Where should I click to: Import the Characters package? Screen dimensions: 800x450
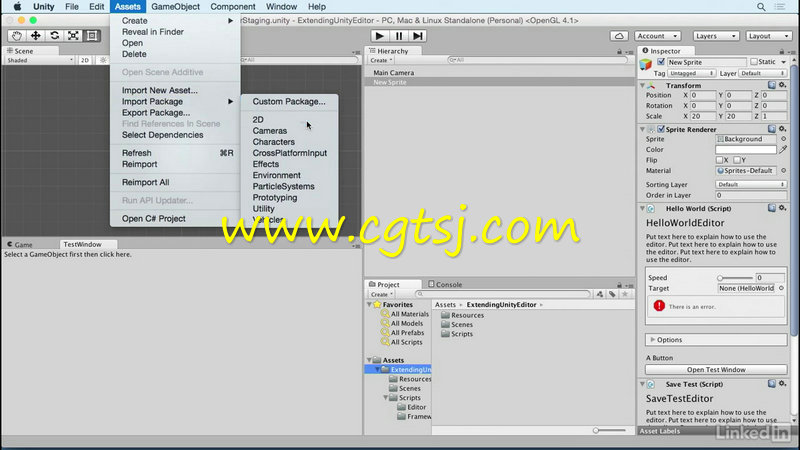(x=289, y=142)
